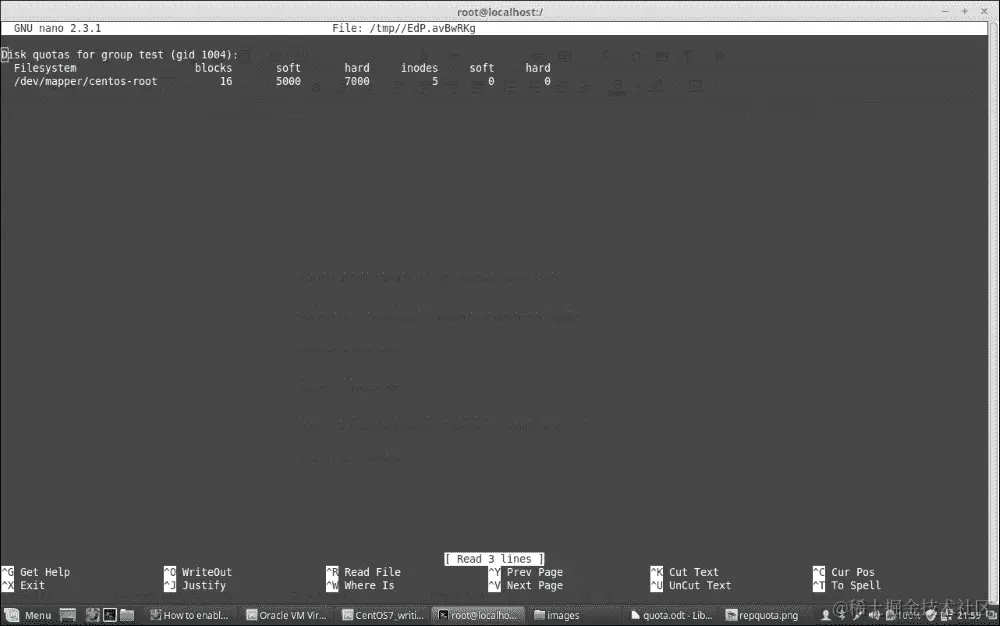
Task: Click the ^U UnCut Text shortcut label
Action: [691, 585]
